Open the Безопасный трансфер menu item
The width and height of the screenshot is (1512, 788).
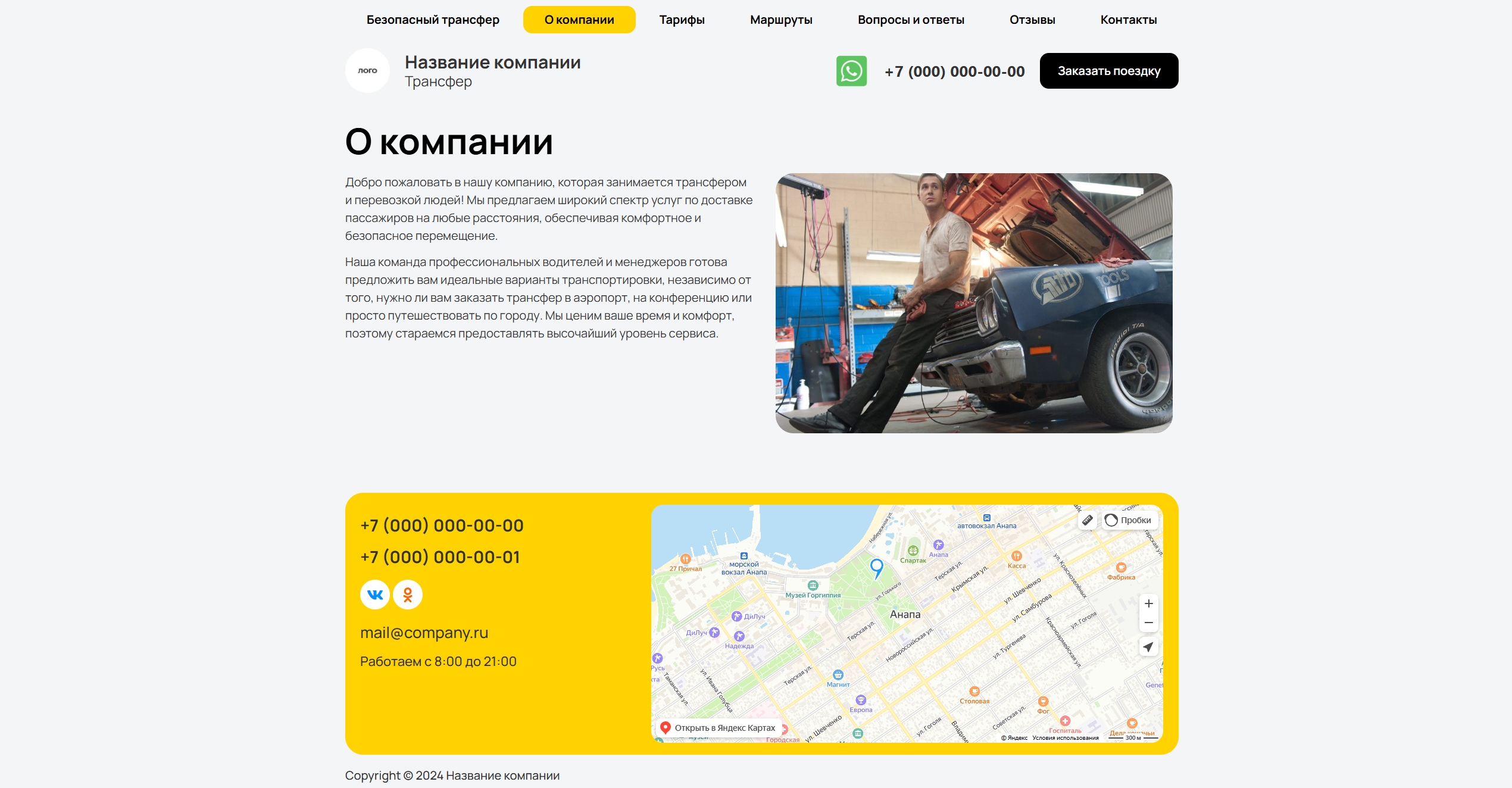pos(433,20)
